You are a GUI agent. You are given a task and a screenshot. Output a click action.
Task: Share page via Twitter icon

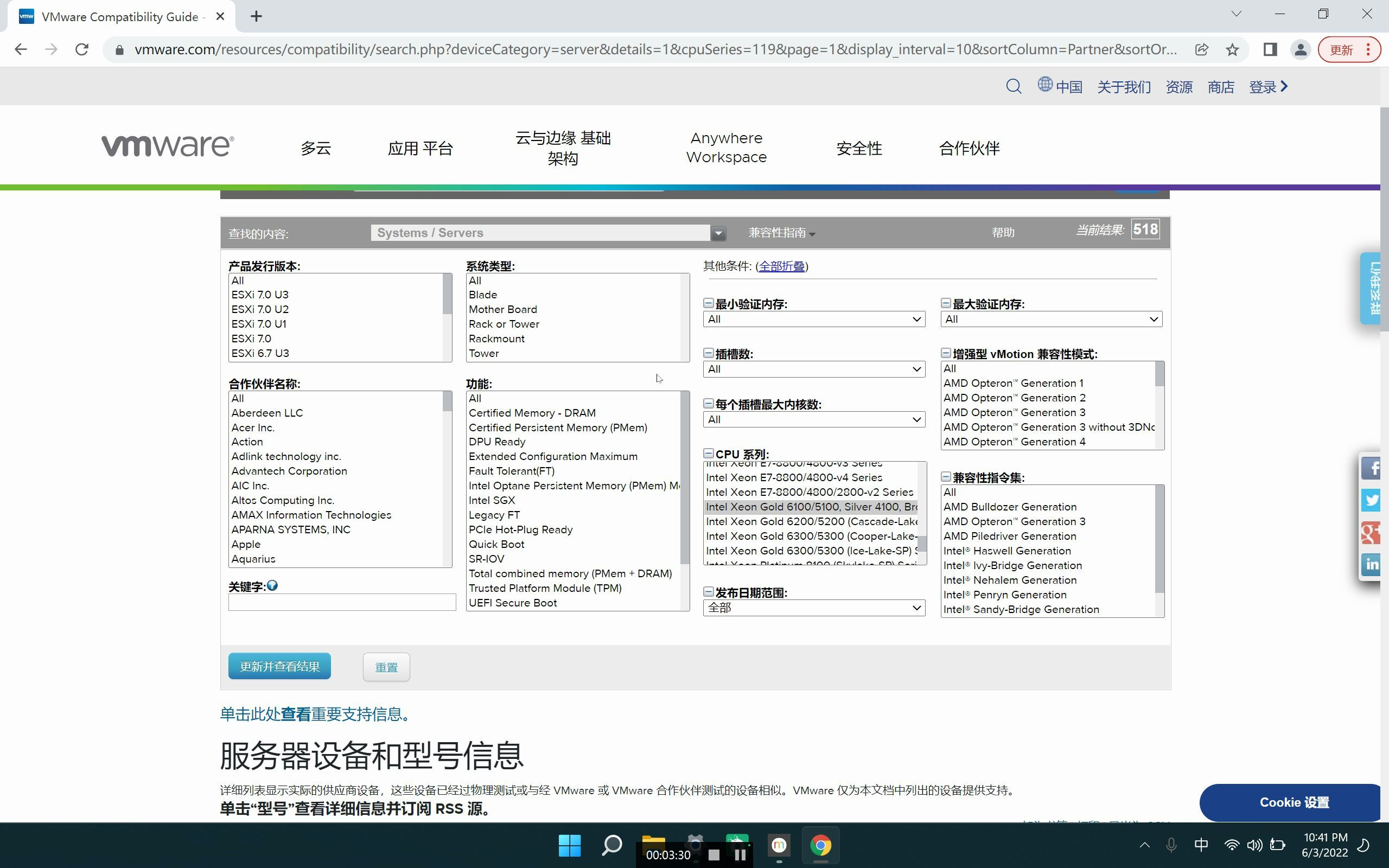tap(1371, 500)
